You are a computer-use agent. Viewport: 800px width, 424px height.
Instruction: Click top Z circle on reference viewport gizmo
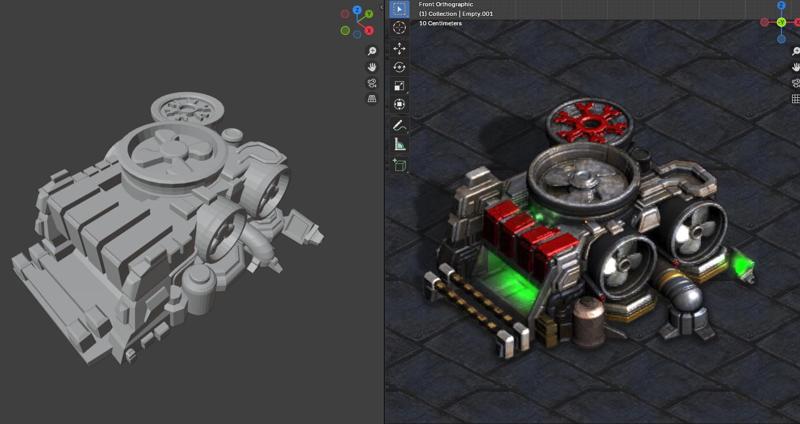pos(781,6)
